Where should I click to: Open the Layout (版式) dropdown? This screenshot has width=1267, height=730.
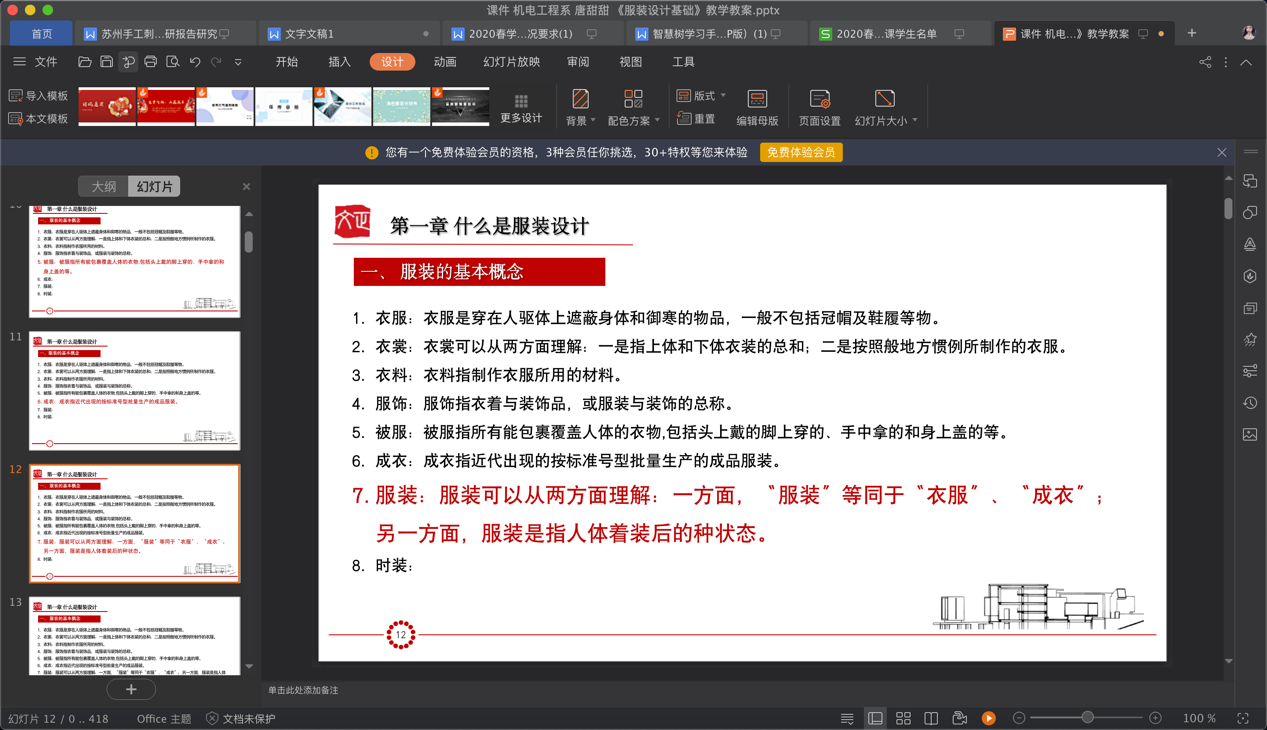coord(702,96)
